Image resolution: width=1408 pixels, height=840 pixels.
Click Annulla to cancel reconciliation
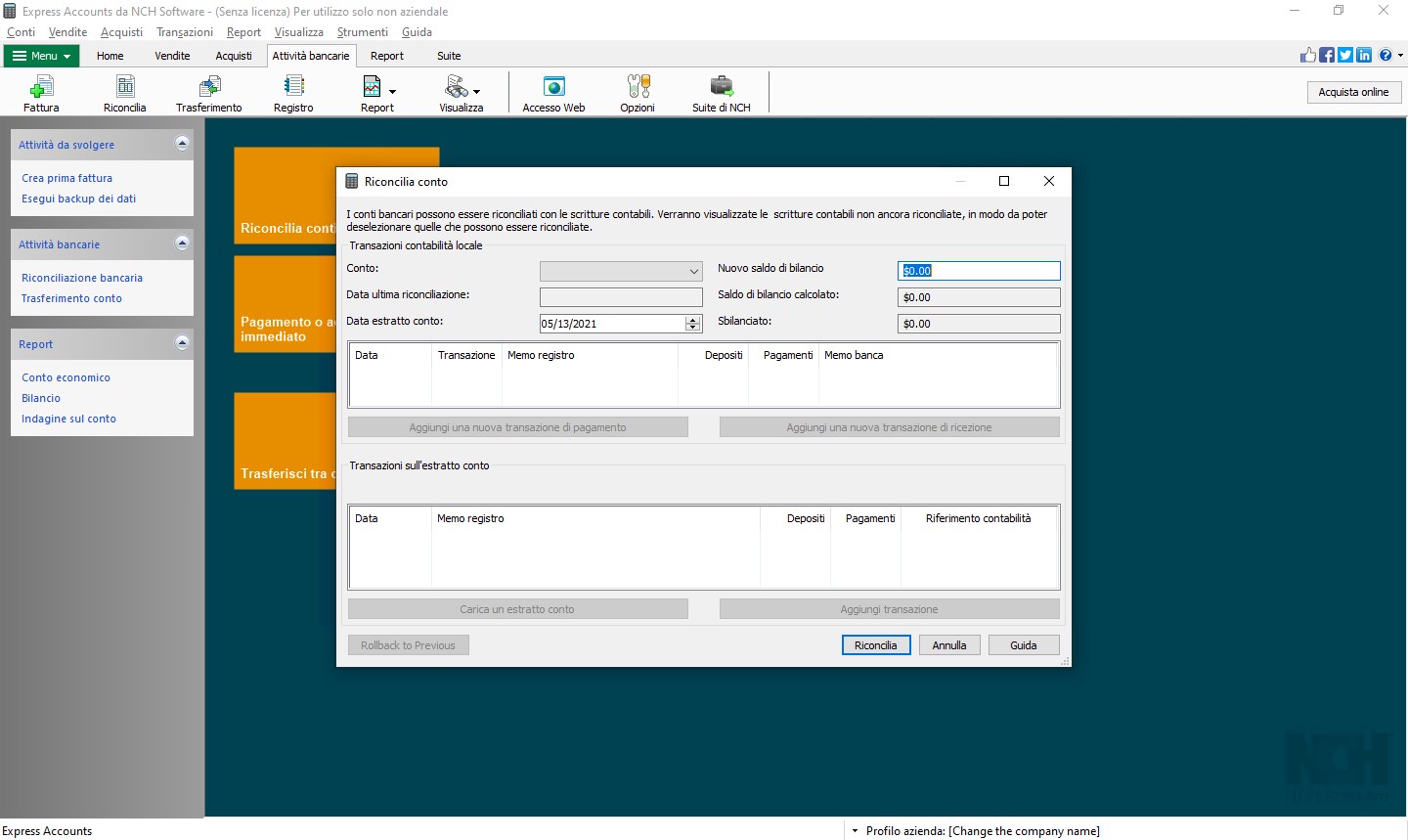(949, 645)
